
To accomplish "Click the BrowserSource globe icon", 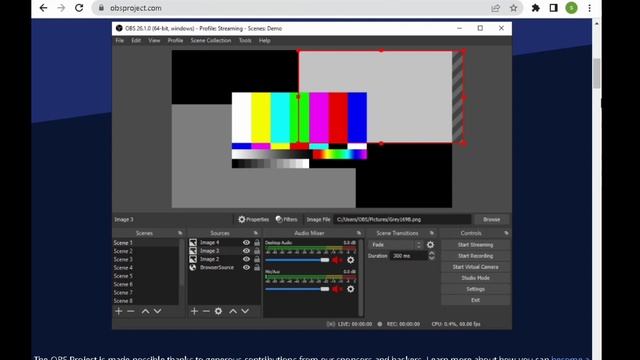I will coord(193,268).
